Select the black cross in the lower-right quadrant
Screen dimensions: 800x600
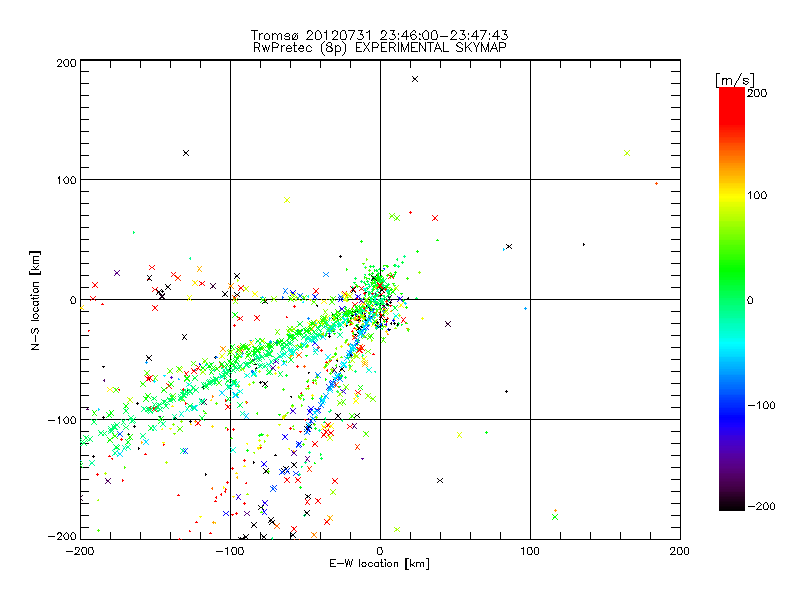pyautogui.click(x=440, y=481)
